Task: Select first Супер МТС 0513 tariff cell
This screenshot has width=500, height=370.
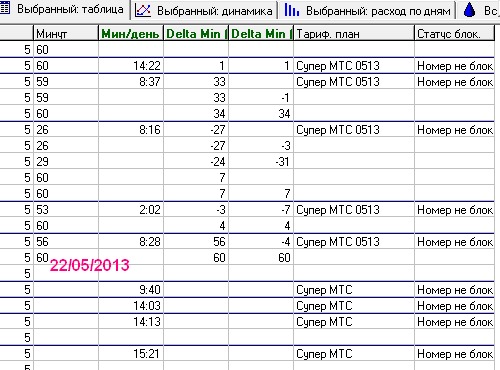Action: [354, 66]
